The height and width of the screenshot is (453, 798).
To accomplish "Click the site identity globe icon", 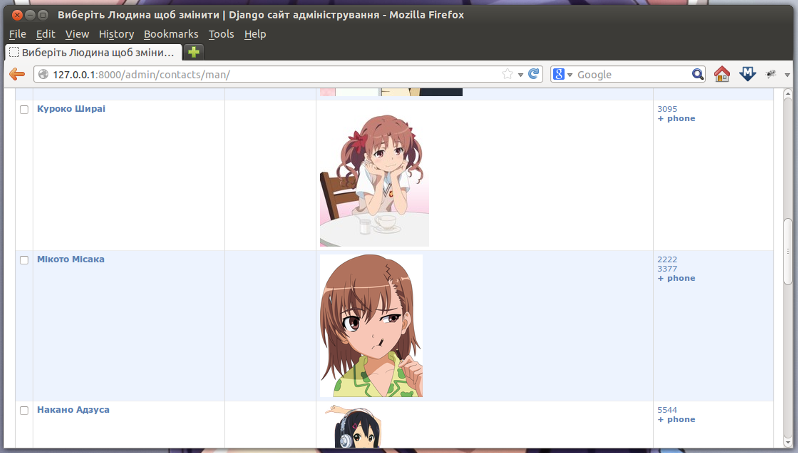I will click(x=43, y=74).
